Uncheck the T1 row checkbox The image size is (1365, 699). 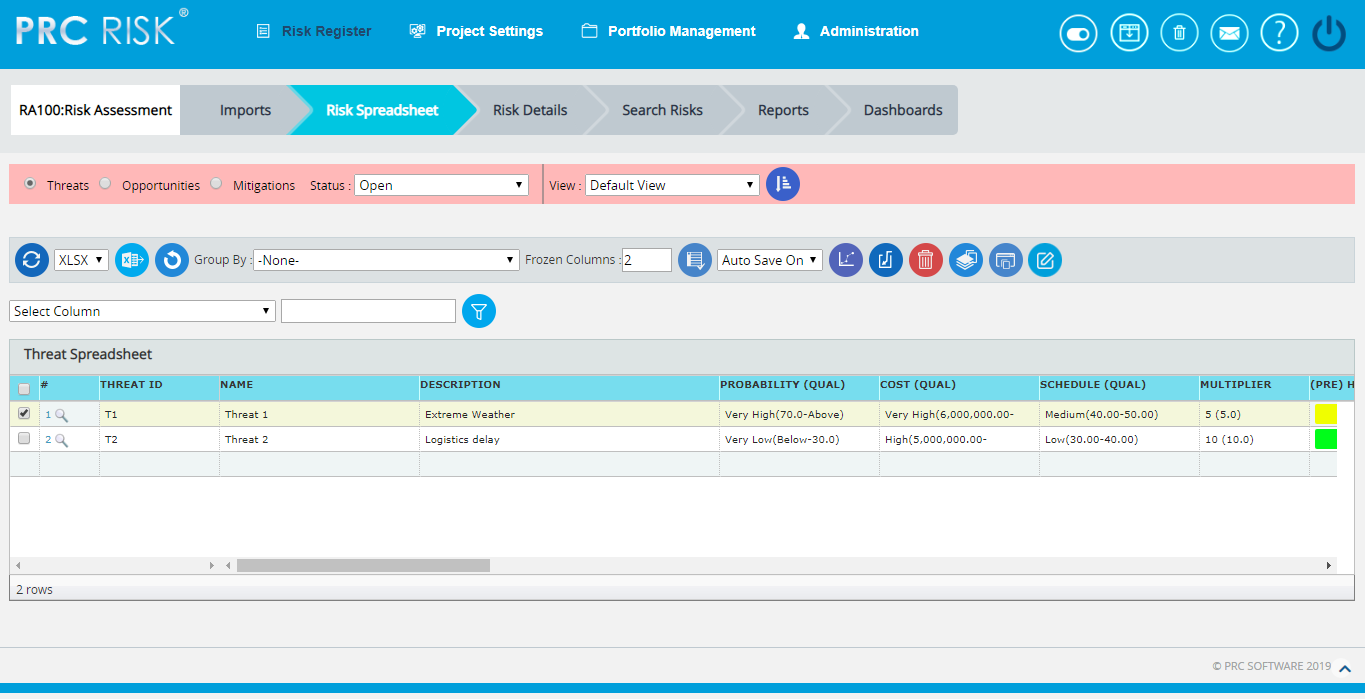click(24, 413)
